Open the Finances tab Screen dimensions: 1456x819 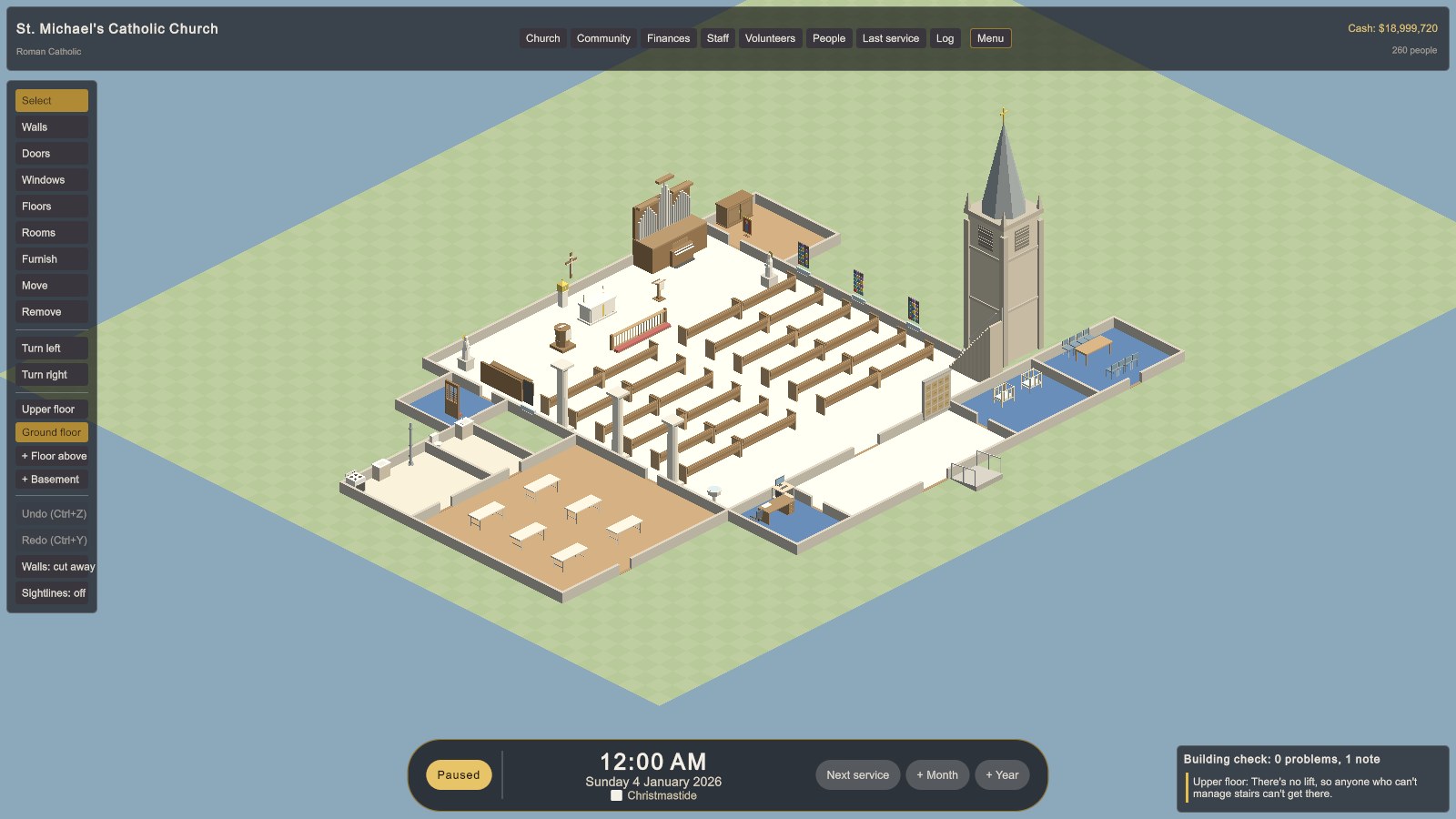click(669, 38)
